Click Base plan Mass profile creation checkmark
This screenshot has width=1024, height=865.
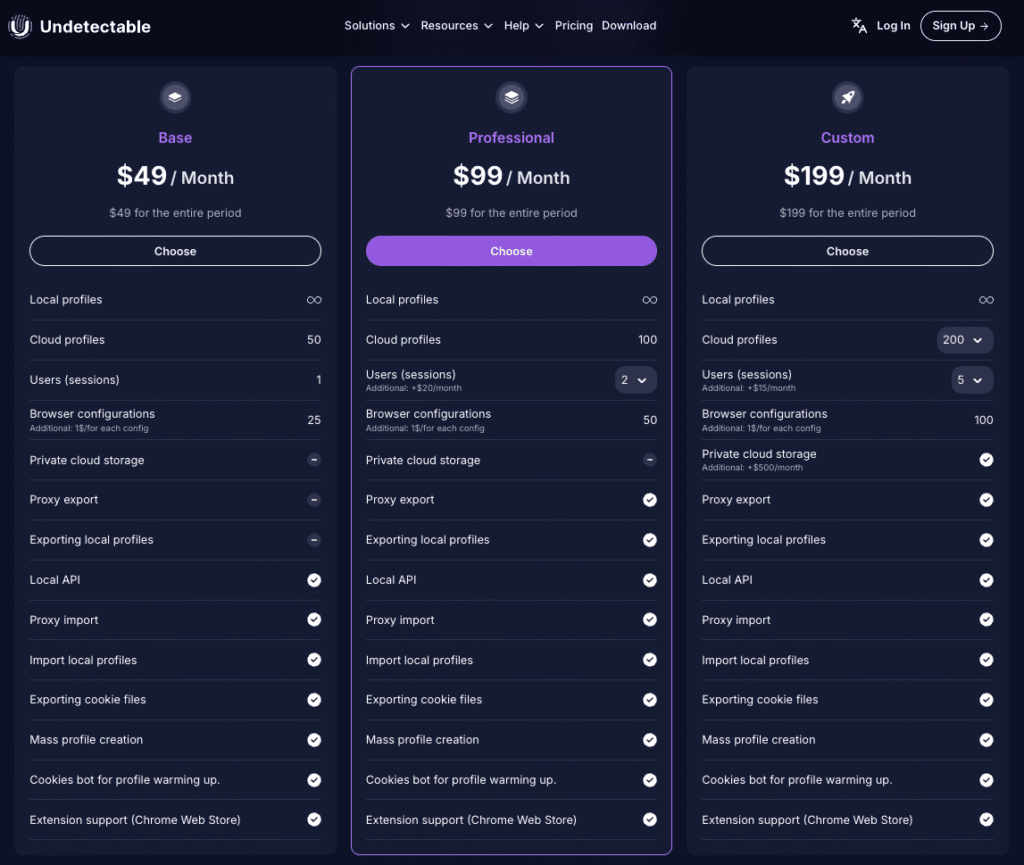click(x=314, y=740)
